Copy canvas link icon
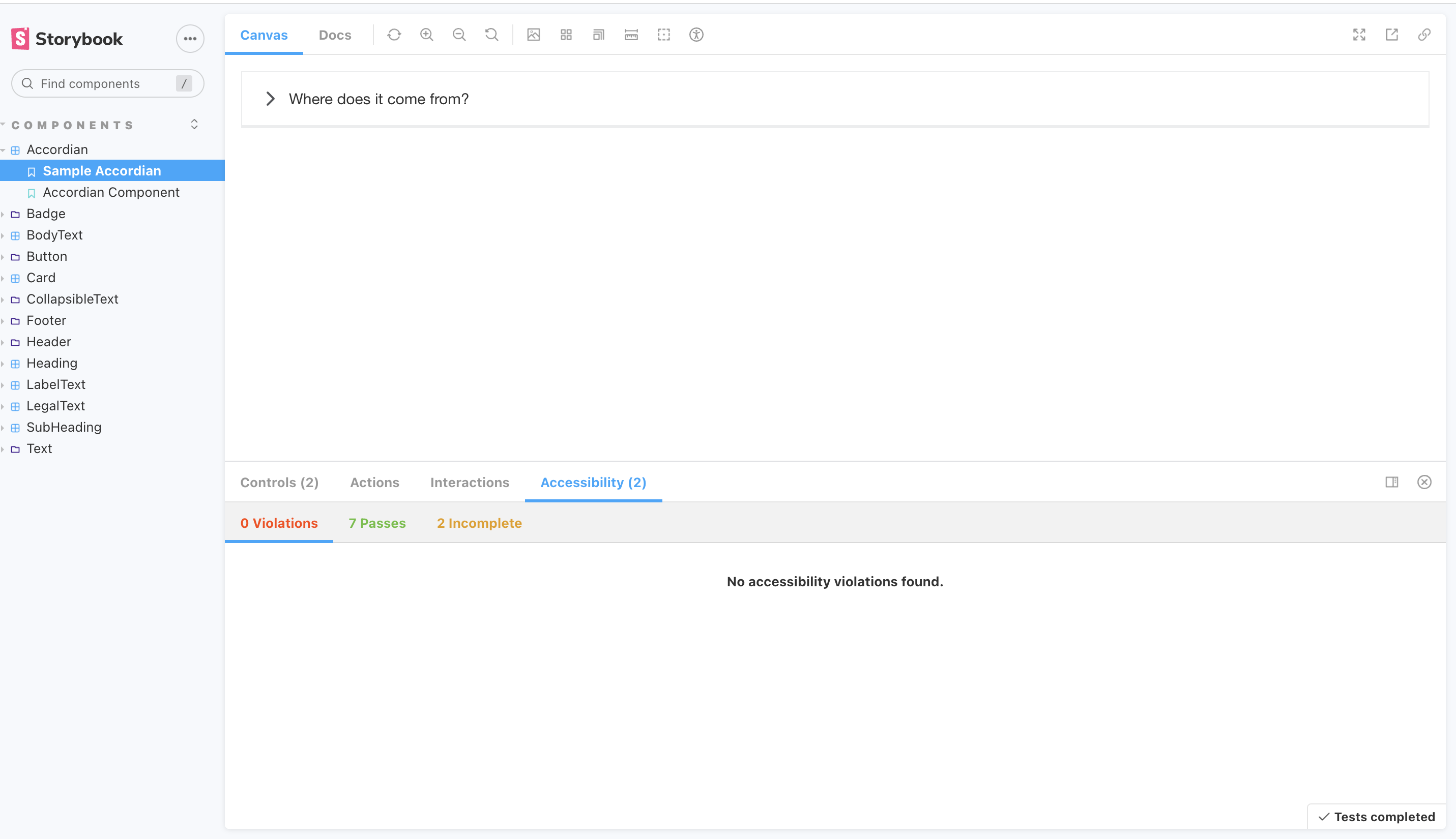 [x=1424, y=35]
